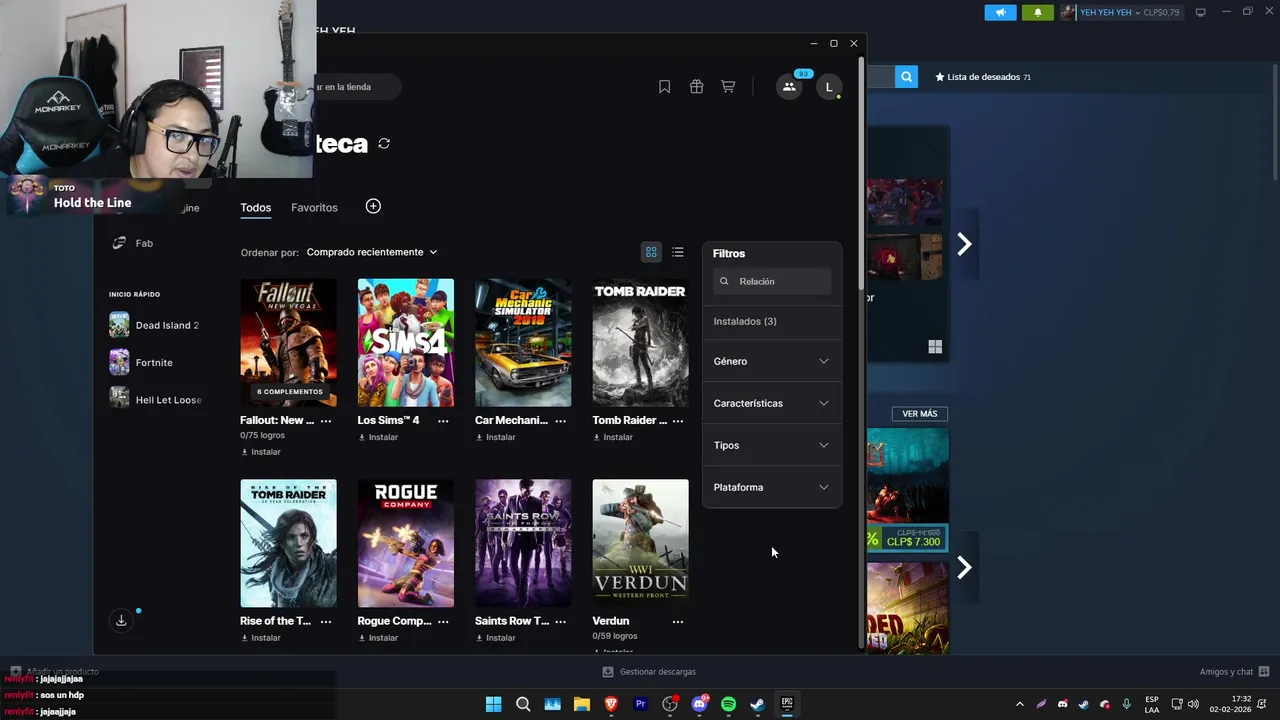Focus the Relación filter search field
Viewport: 1280px width, 720px height.
pos(772,281)
